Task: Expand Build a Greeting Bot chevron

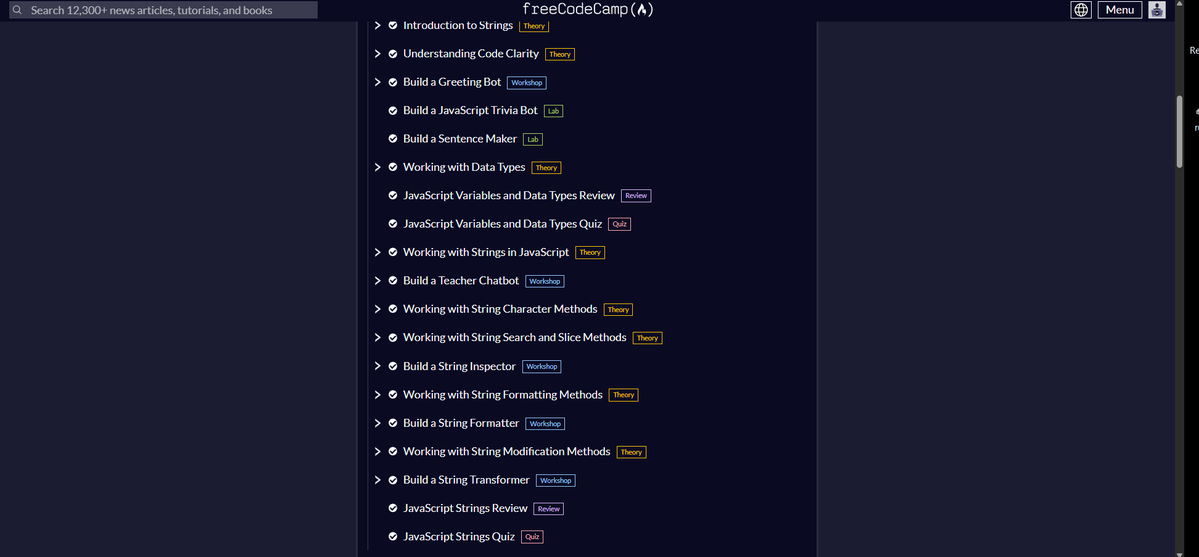Action: 377,82
